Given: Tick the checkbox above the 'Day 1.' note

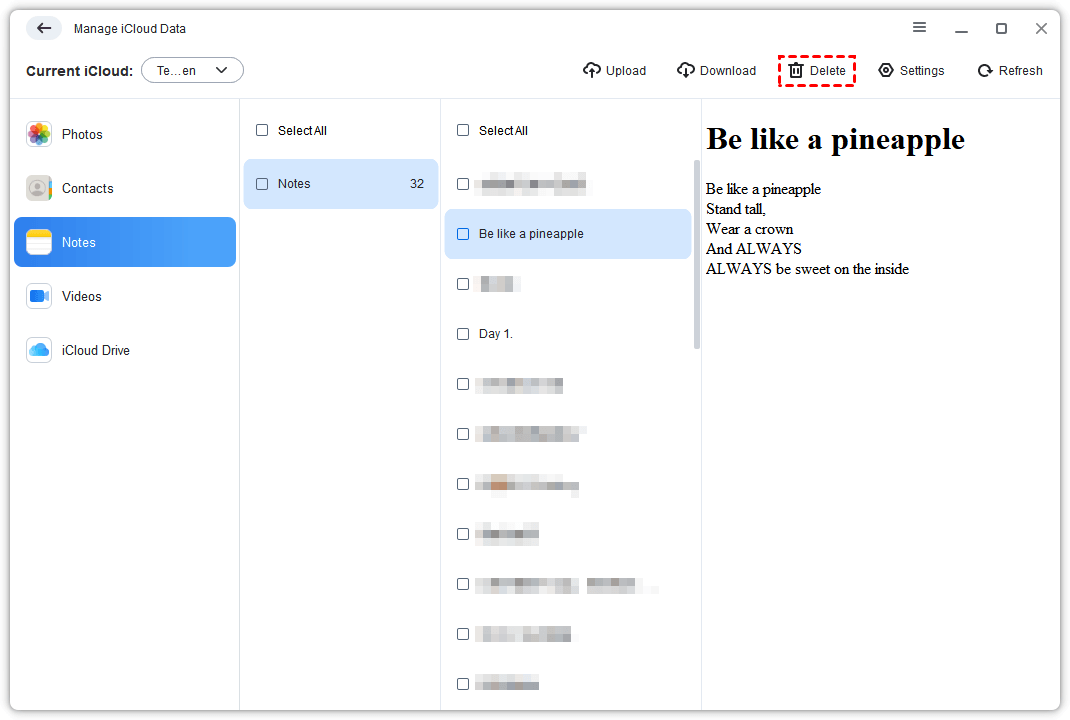Looking at the screenshot, I should 463,284.
